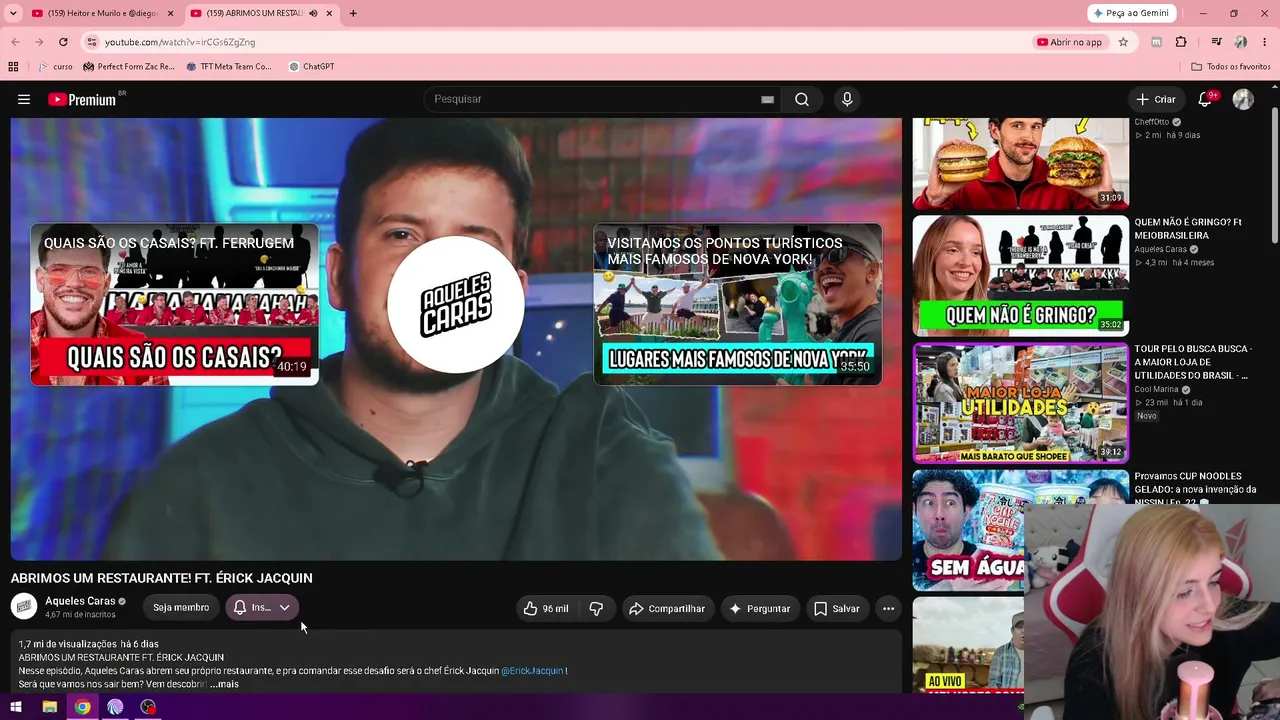Image resolution: width=1280 pixels, height=720 pixels.
Task: Open the @ErickJacquin channel link
Action: [x=532, y=671]
